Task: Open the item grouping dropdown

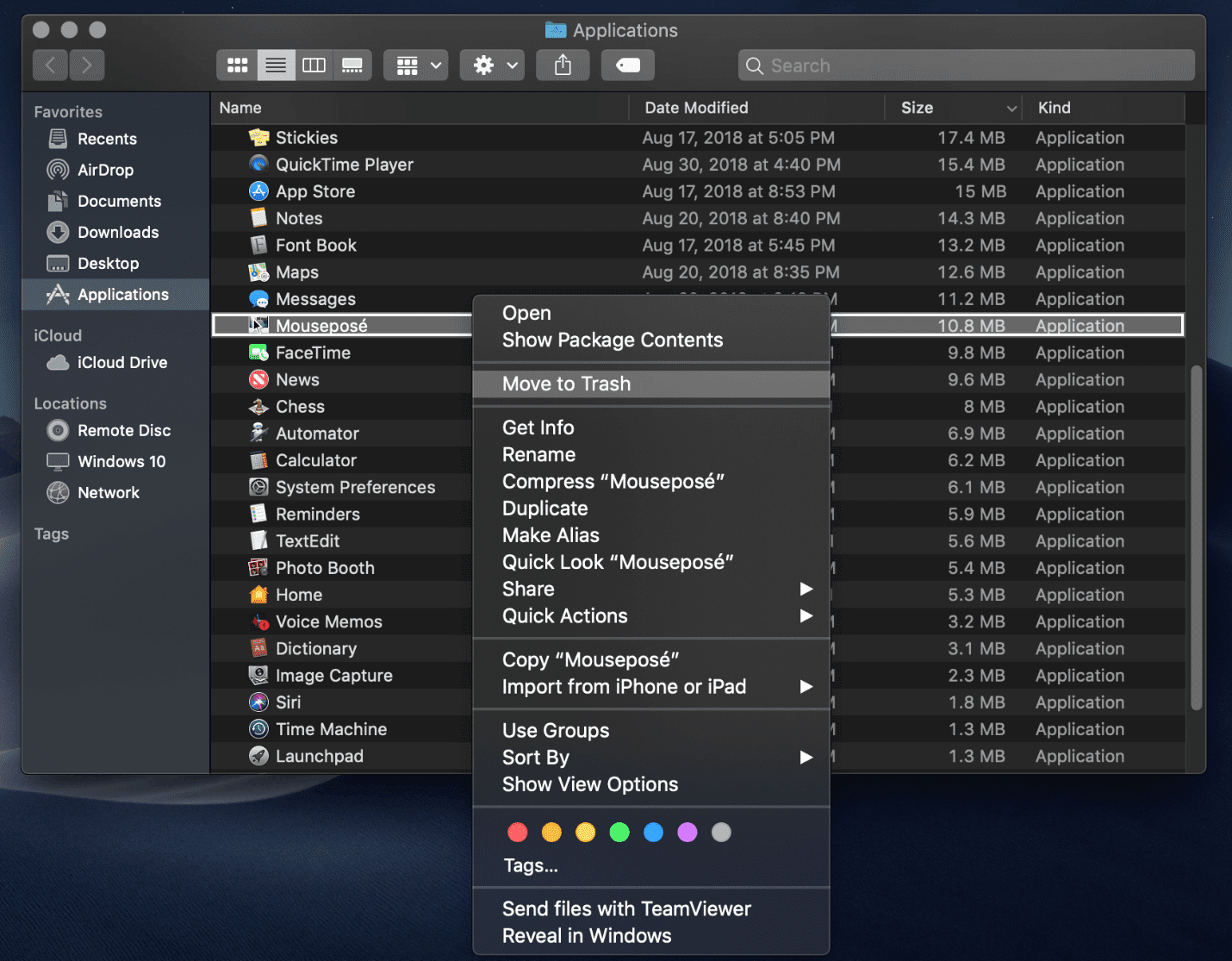Action: point(415,65)
